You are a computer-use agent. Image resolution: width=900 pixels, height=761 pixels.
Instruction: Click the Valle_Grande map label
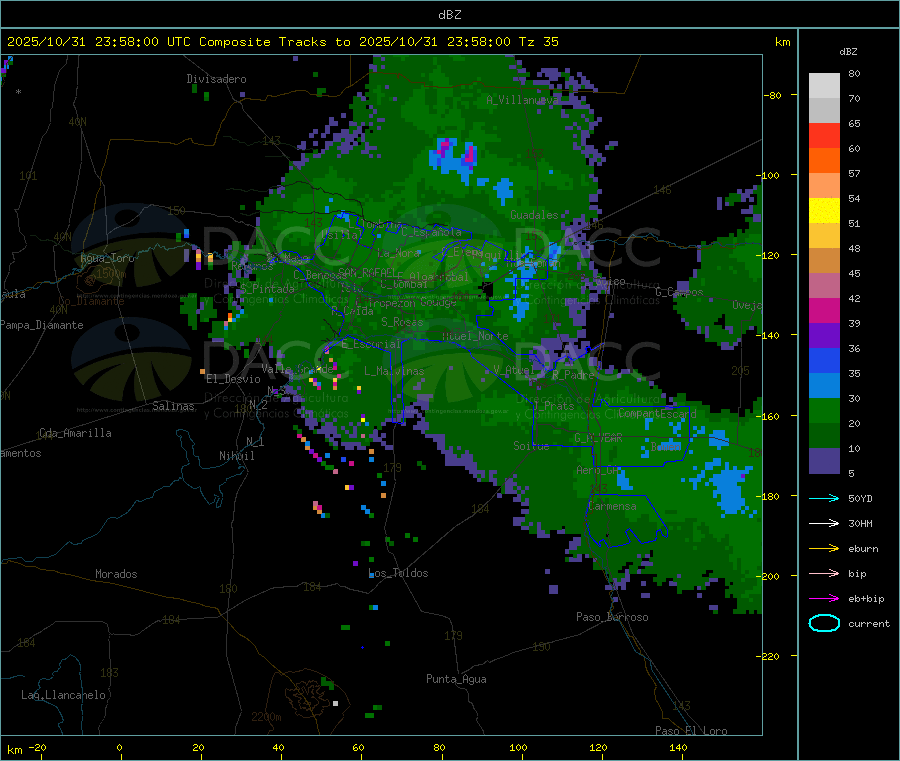click(x=297, y=369)
